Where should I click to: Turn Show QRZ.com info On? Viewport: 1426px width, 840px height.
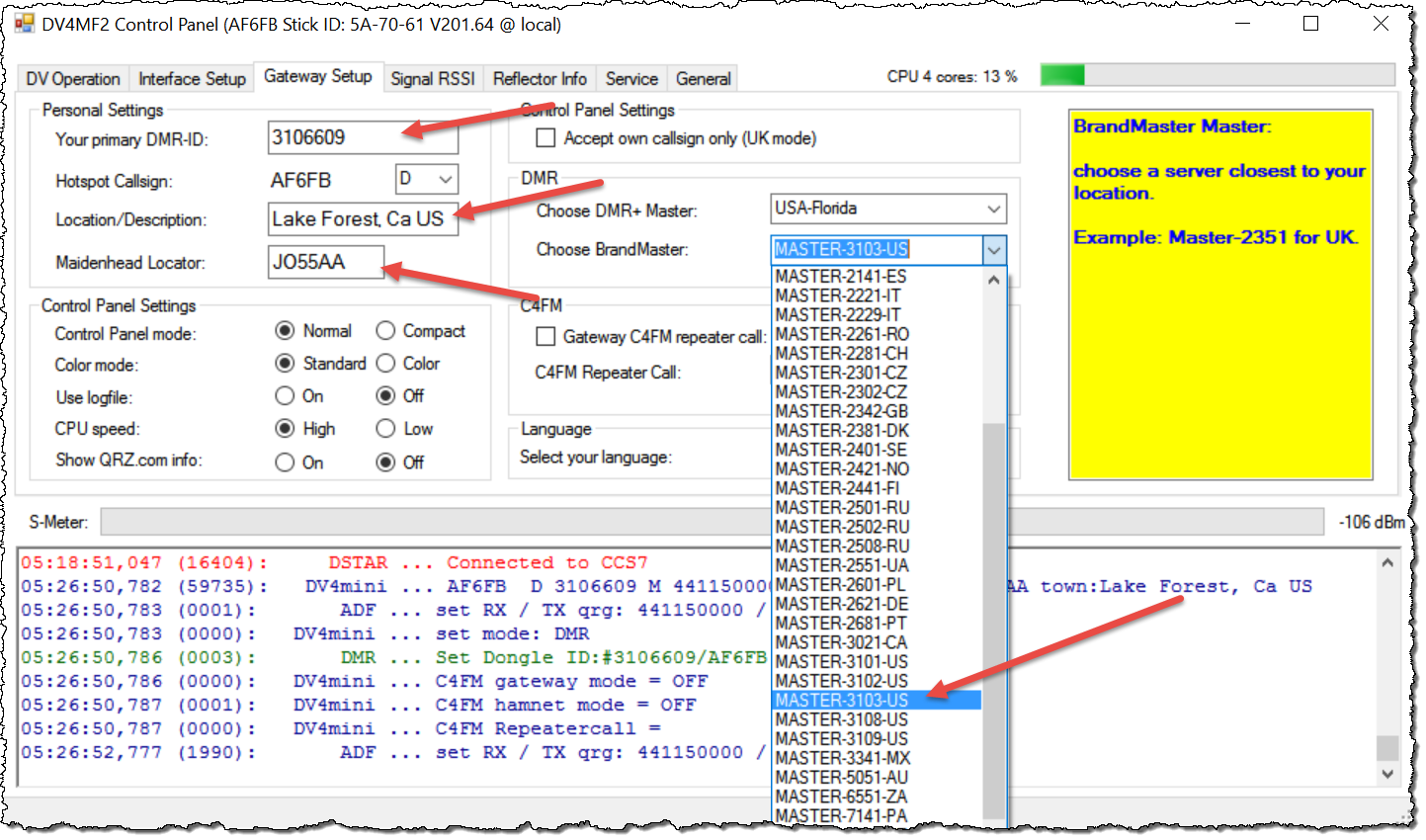pyautogui.click(x=299, y=462)
